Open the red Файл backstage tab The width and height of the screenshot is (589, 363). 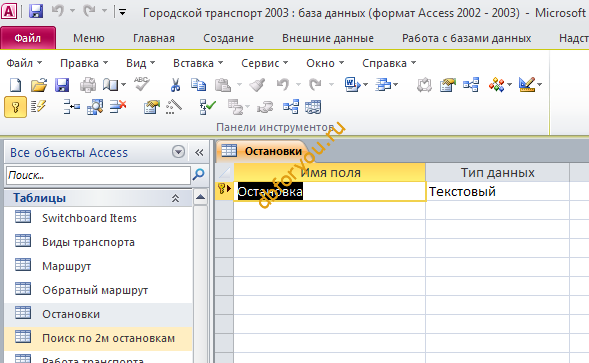[28, 38]
